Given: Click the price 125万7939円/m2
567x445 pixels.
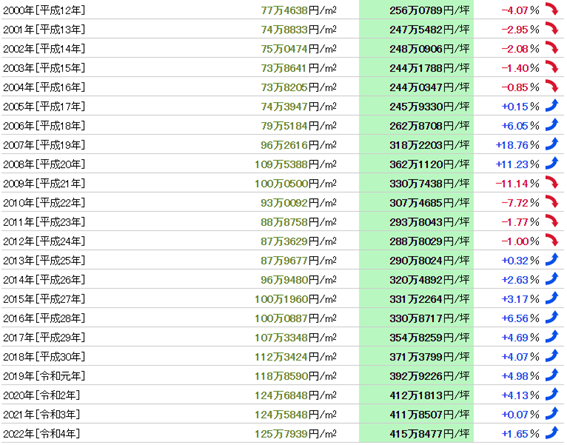Looking at the screenshot, I should point(295,433).
